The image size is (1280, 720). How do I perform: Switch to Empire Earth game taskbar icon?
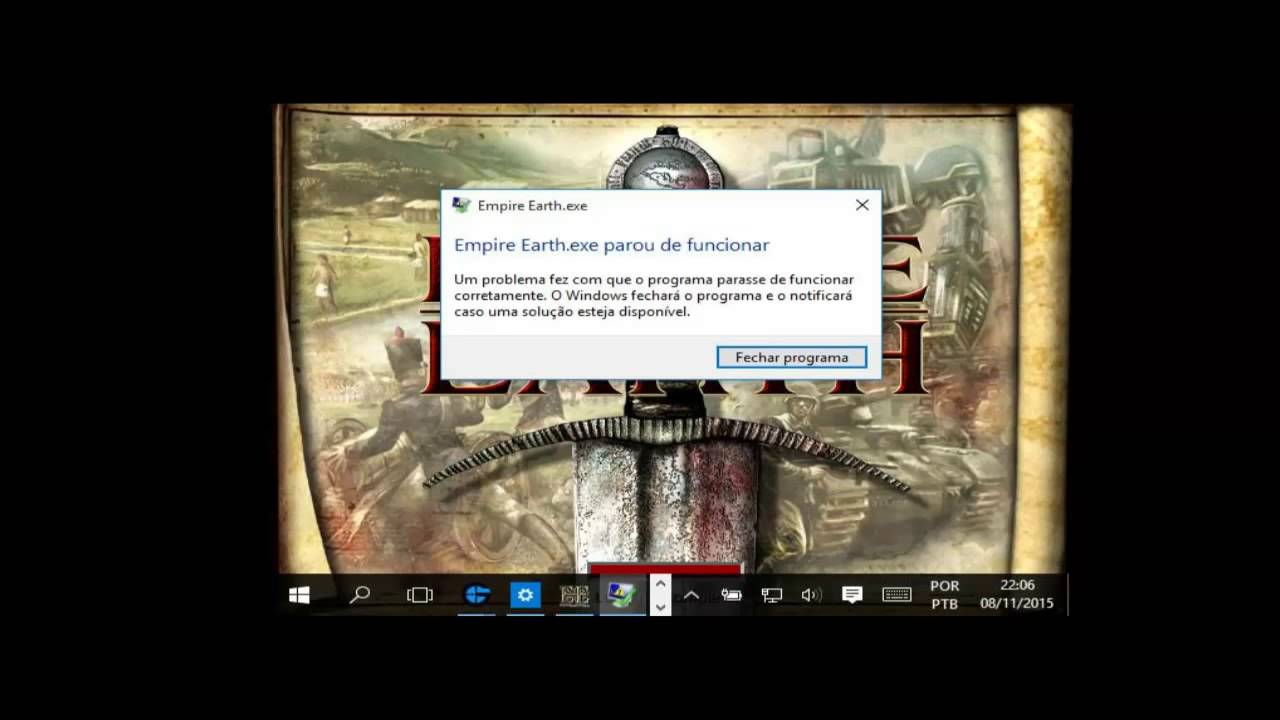click(574, 595)
